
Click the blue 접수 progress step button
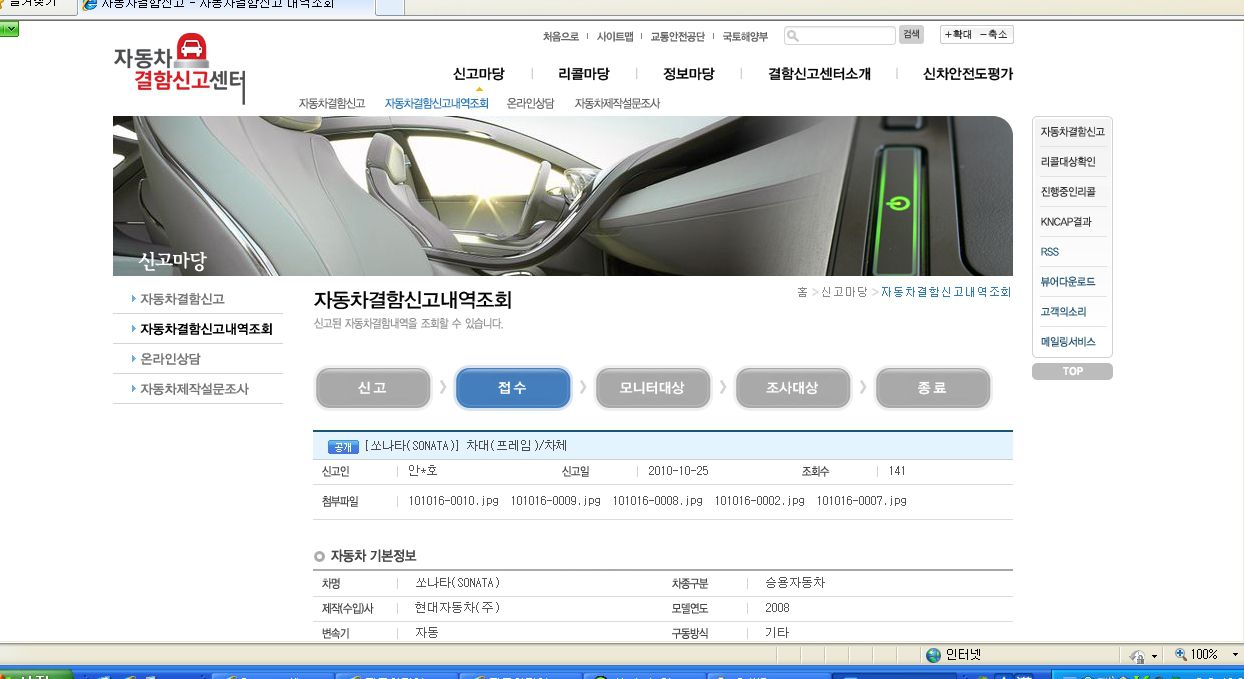[513, 388]
